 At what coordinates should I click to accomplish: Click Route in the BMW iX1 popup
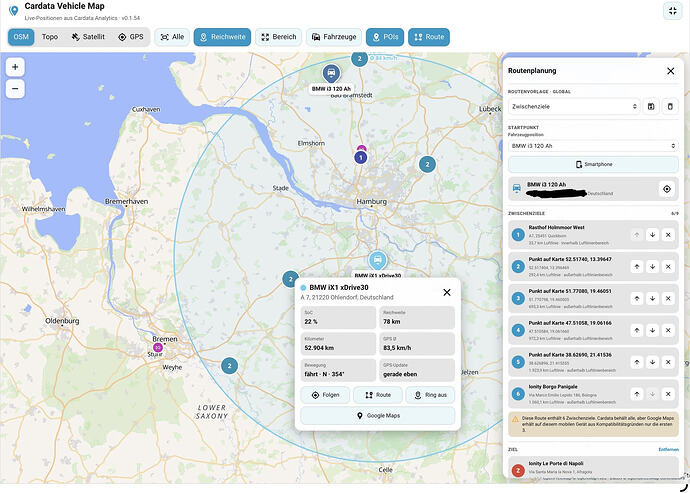378,395
